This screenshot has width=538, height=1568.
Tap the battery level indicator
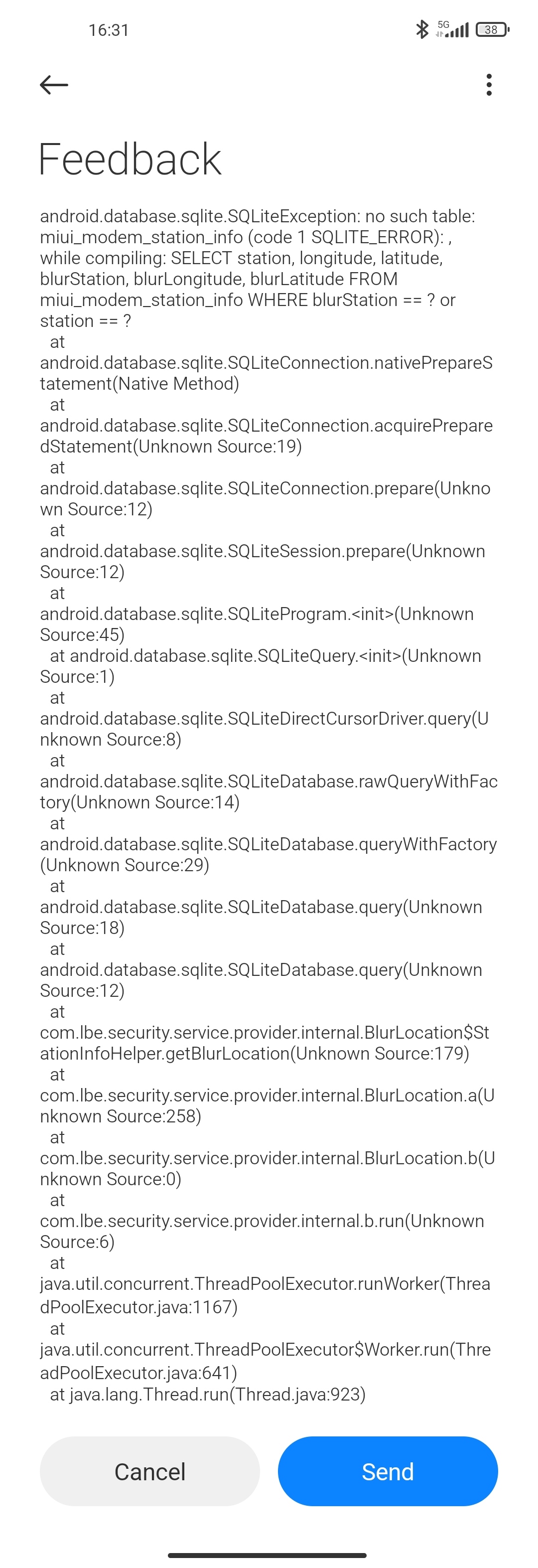492,29
